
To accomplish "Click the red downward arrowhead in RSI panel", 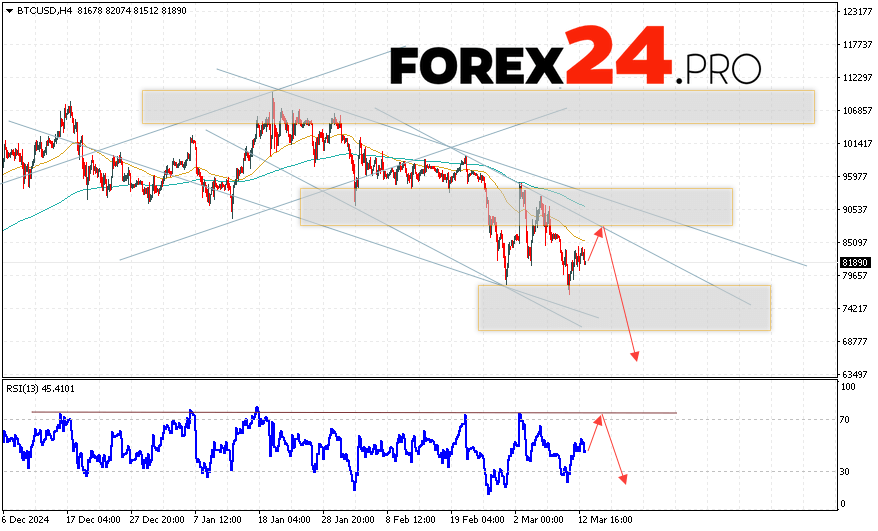I will click(x=624, y=479).
